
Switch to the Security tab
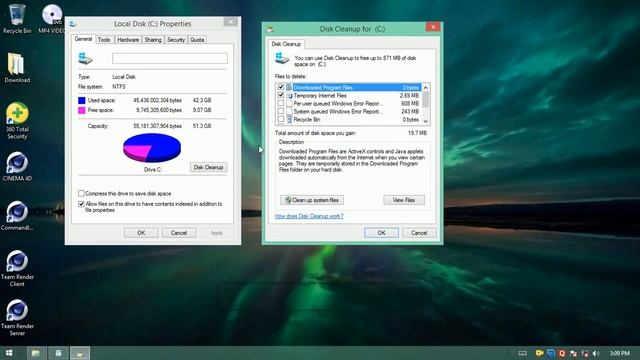[x=176, y=40]
